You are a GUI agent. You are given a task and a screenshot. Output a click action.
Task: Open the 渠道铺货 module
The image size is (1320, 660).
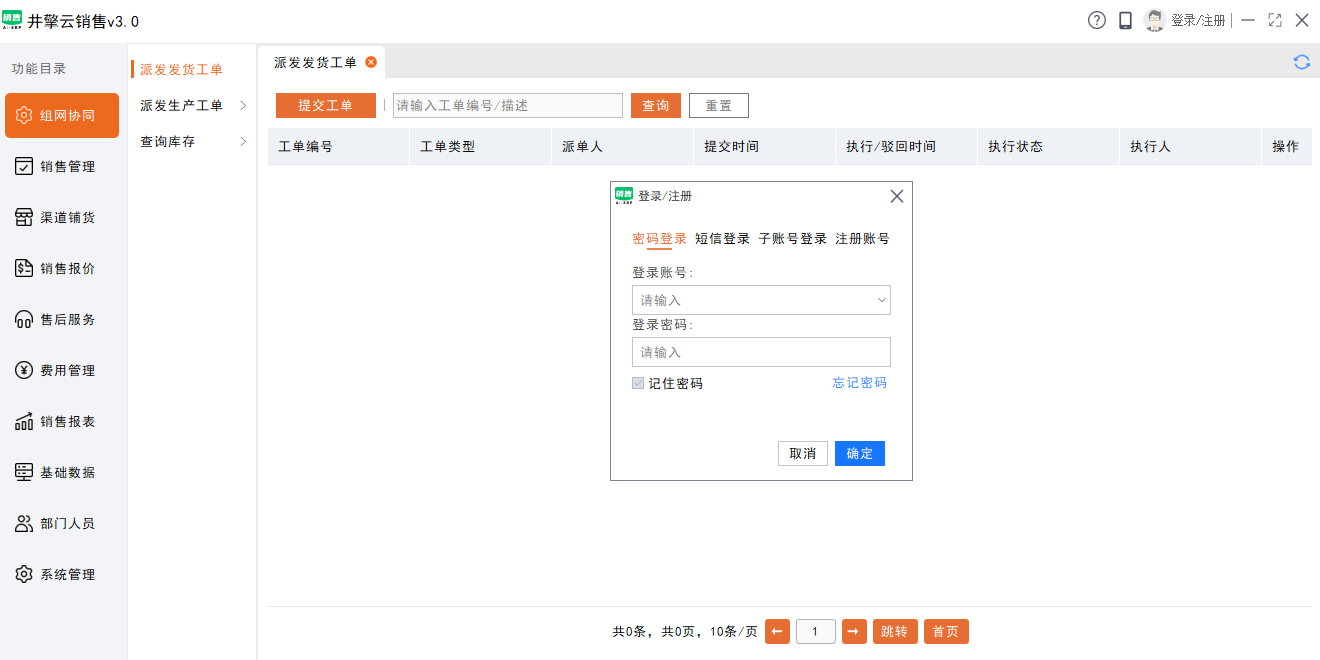61,217
